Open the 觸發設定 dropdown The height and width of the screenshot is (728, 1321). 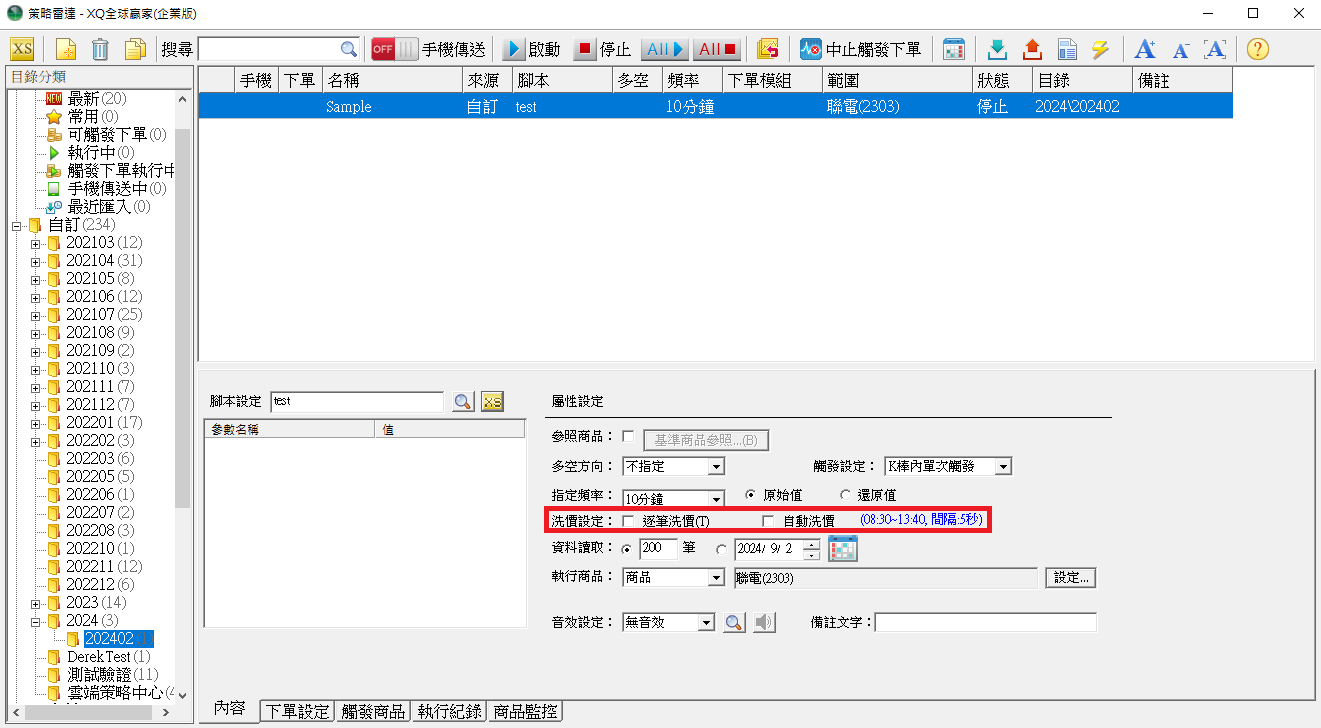pyautogui.click(x=1003, y=466)
